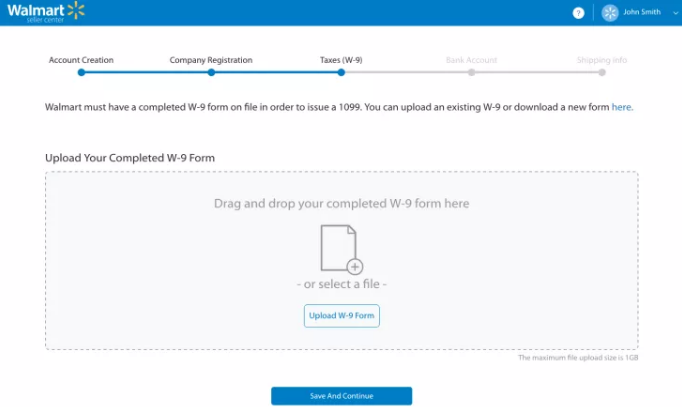Click the Taxes (W-9) progress dot
Viewport: 682px width, 407px height.
click(x=341, y=73)
